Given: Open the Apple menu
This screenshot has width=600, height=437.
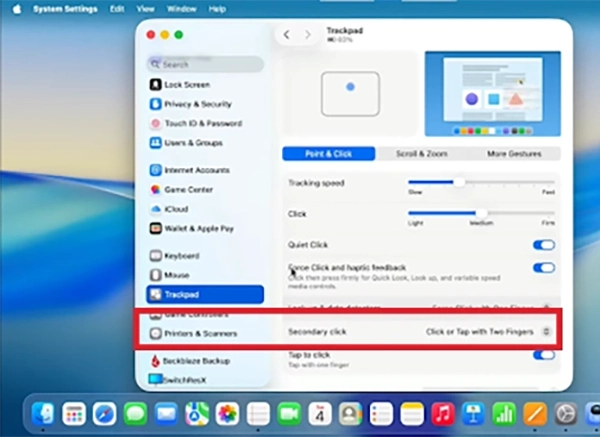Looking at the screenshot, I should (x=17, y=9).
